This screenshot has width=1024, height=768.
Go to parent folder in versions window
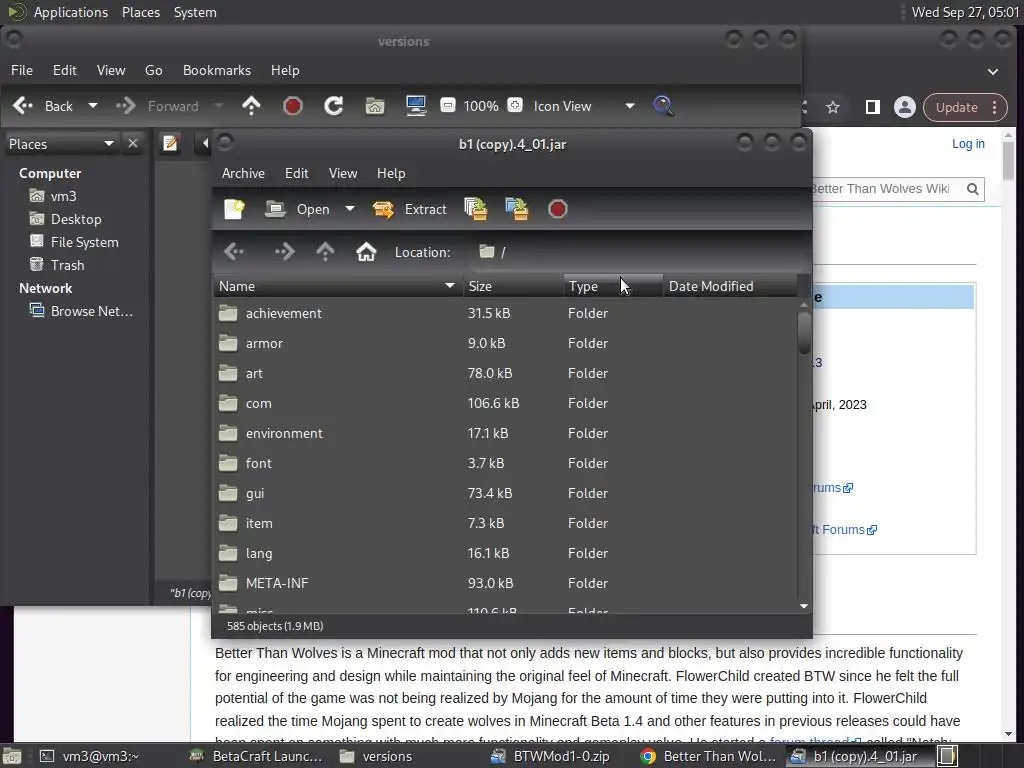(x=251, y=106)
